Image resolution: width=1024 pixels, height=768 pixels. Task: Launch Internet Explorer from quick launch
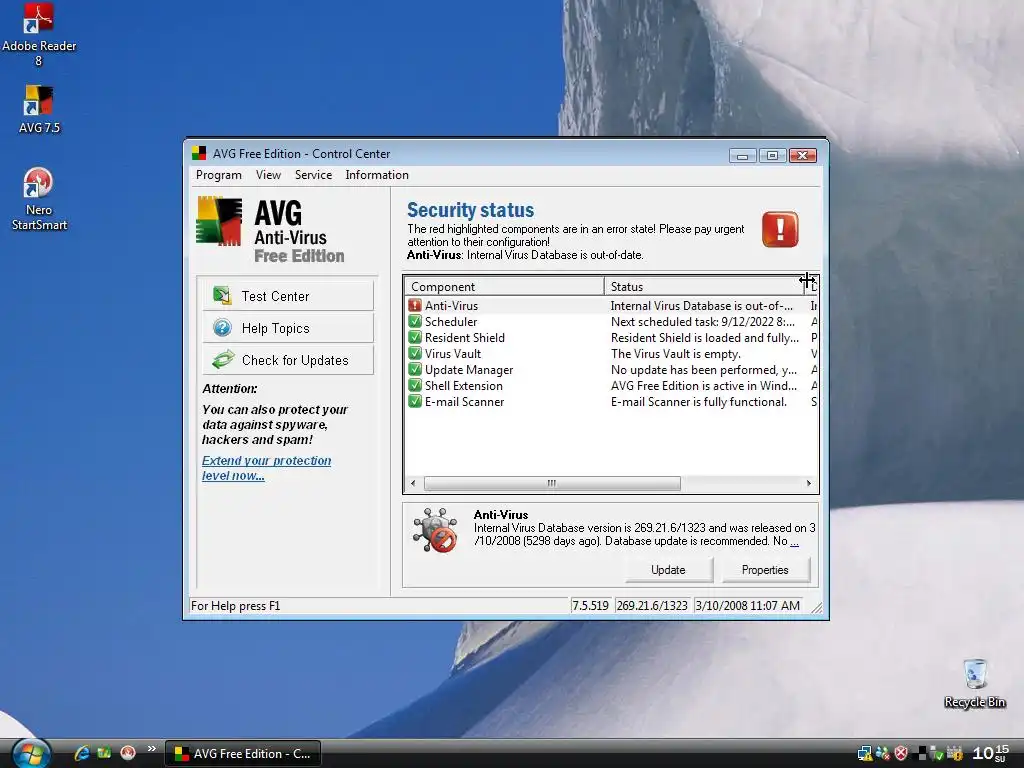(x=82, y=753)
